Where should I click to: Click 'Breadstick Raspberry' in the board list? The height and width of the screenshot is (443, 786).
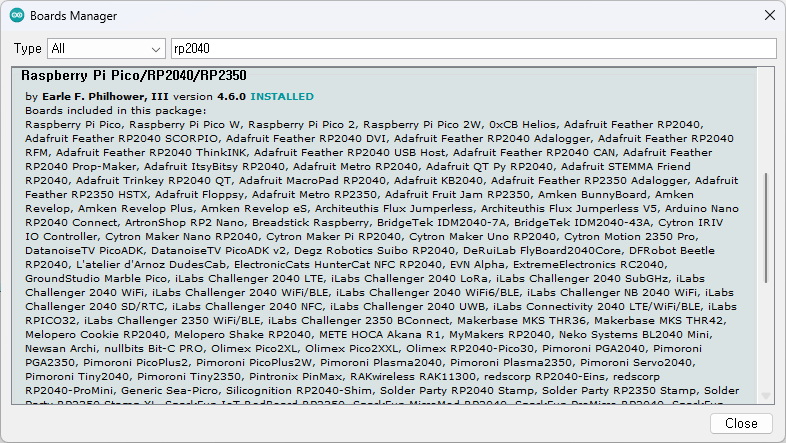point(311,223)
